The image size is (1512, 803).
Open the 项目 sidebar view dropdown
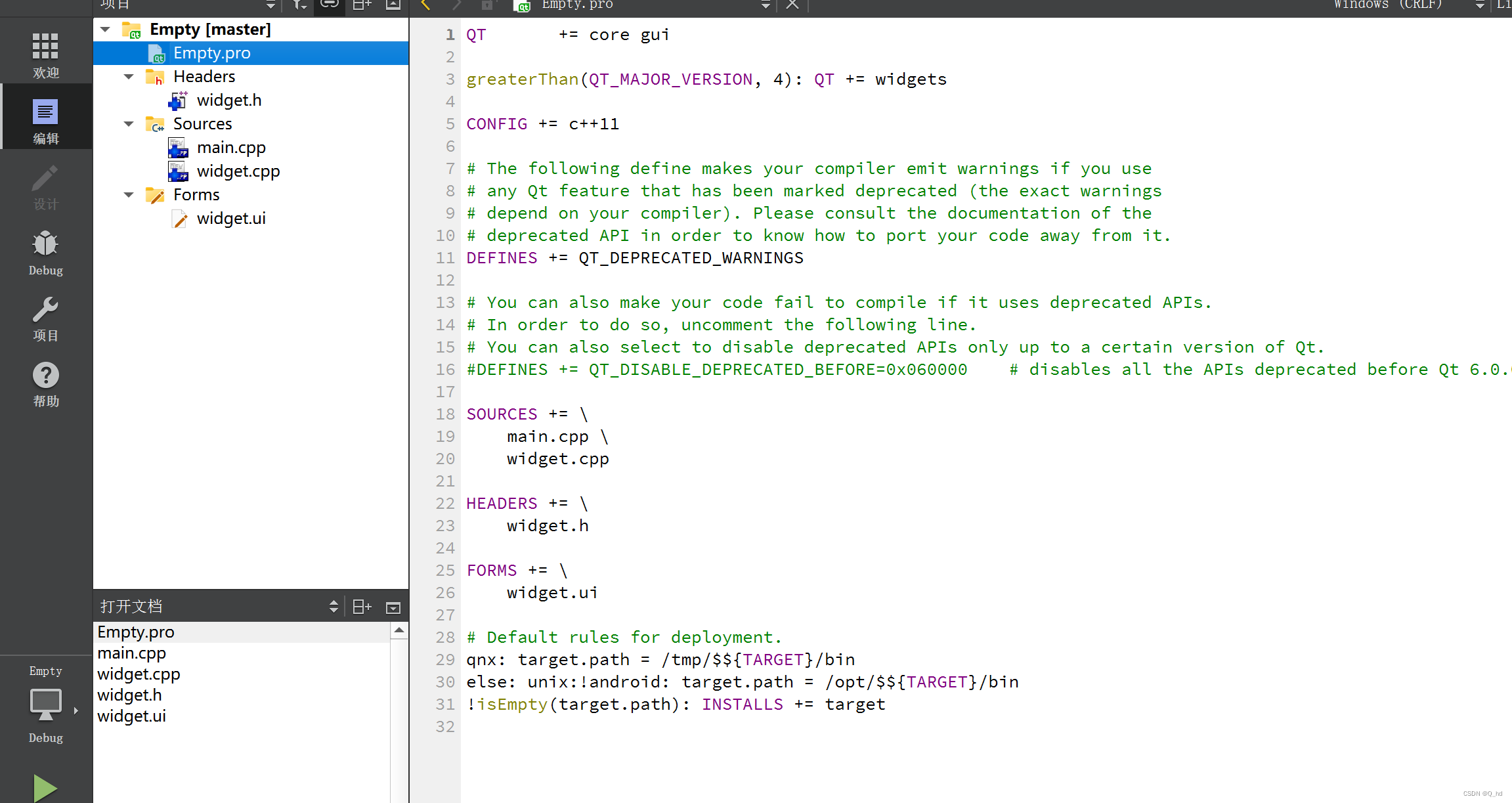click(x=270, y=5)
